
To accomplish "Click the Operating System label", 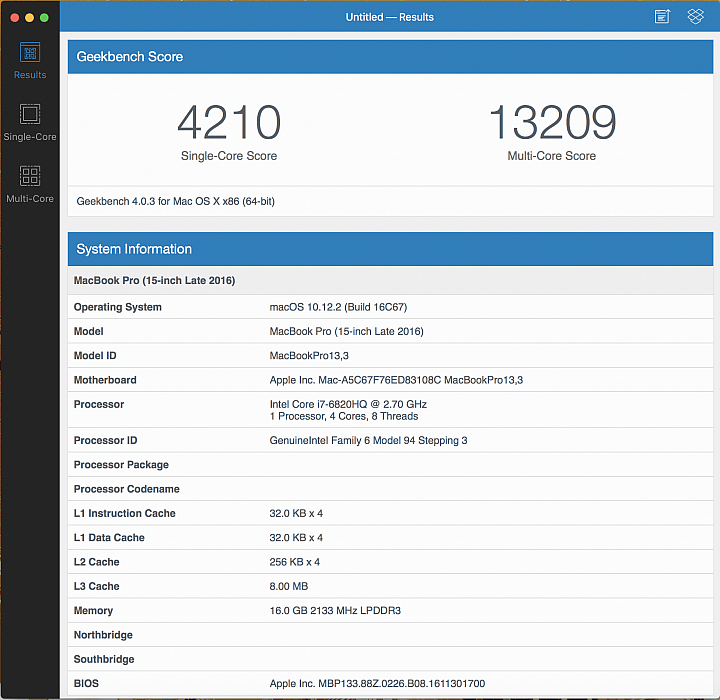I will coord(118,307).
